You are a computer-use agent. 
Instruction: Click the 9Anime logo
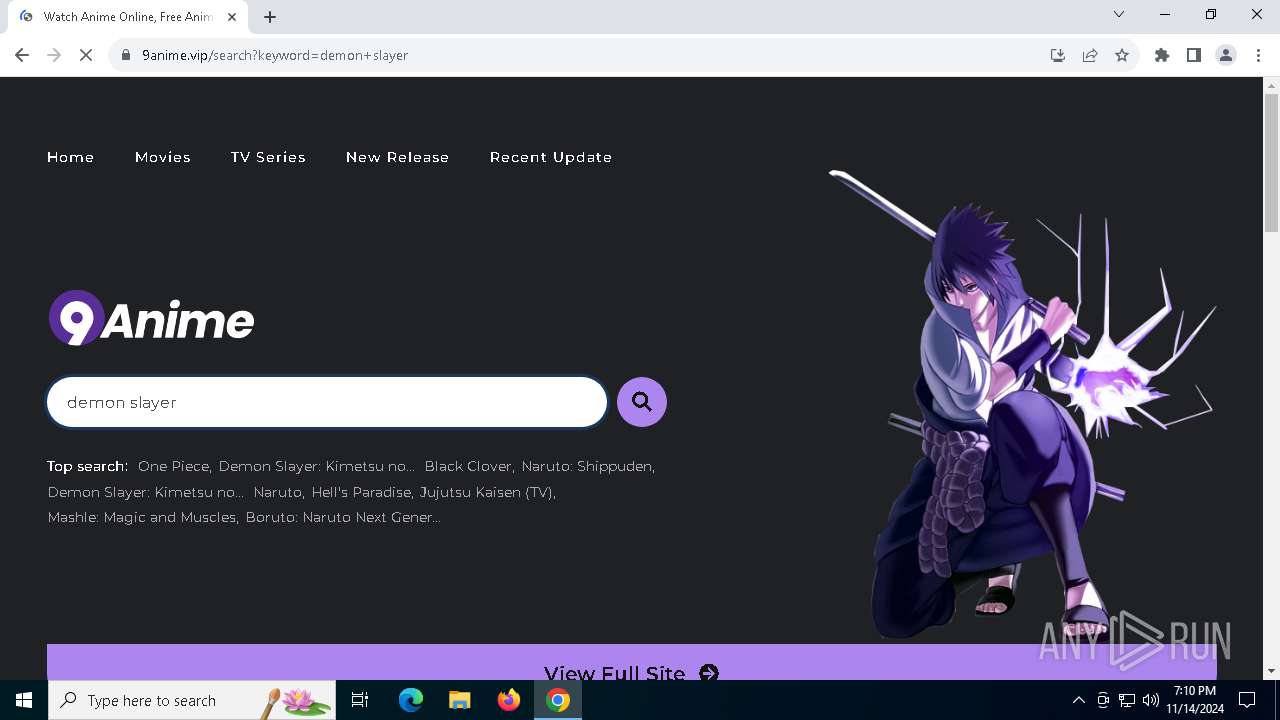tap(151, 319)
